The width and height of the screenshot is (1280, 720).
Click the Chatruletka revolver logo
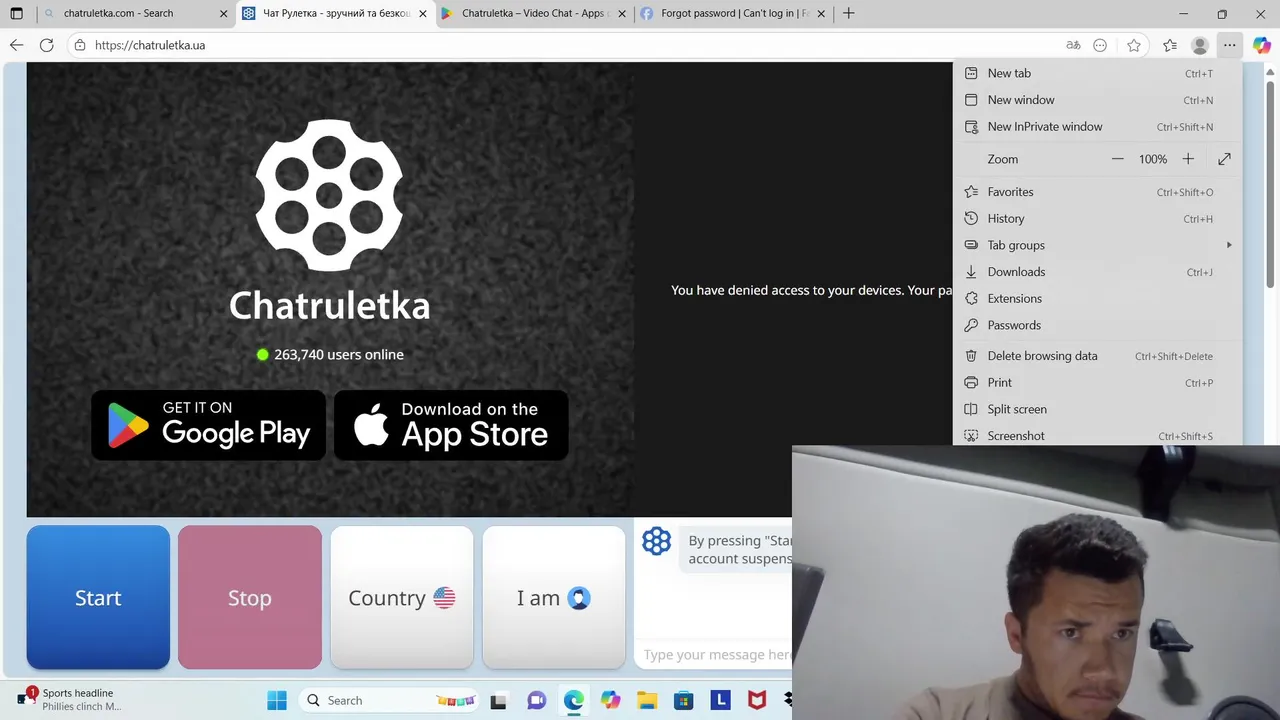(329, 195)
